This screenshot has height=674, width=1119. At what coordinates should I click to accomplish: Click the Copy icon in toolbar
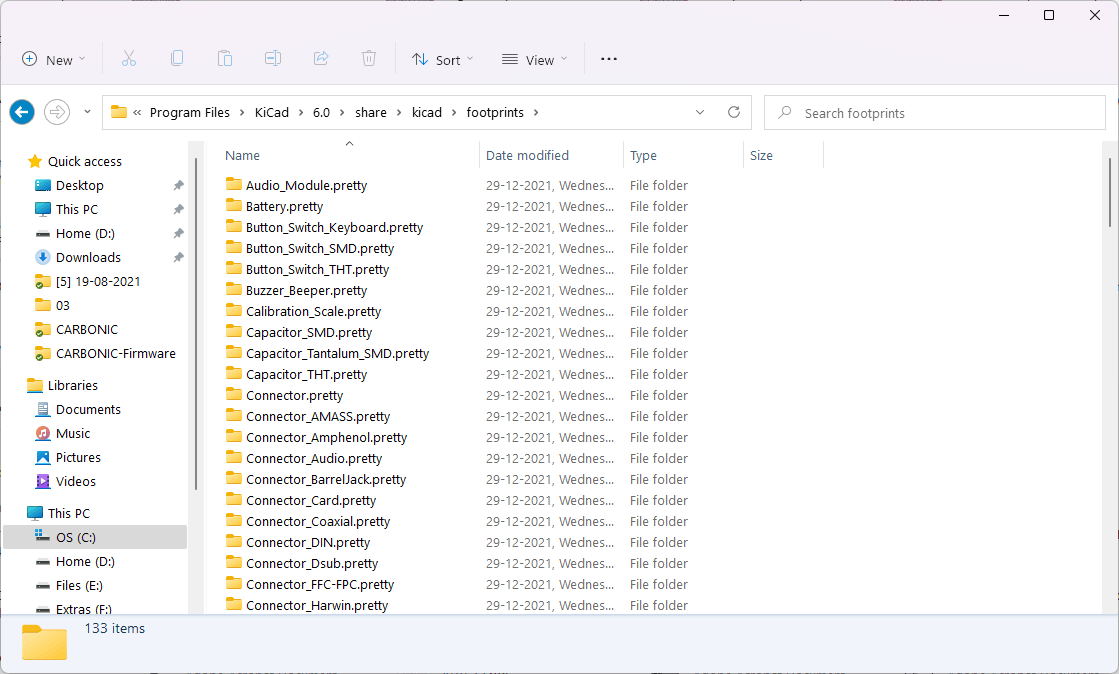coord(177,59)
